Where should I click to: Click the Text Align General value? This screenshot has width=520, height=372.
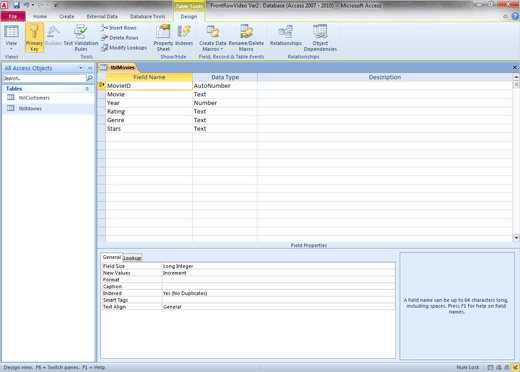pos(279,307)
